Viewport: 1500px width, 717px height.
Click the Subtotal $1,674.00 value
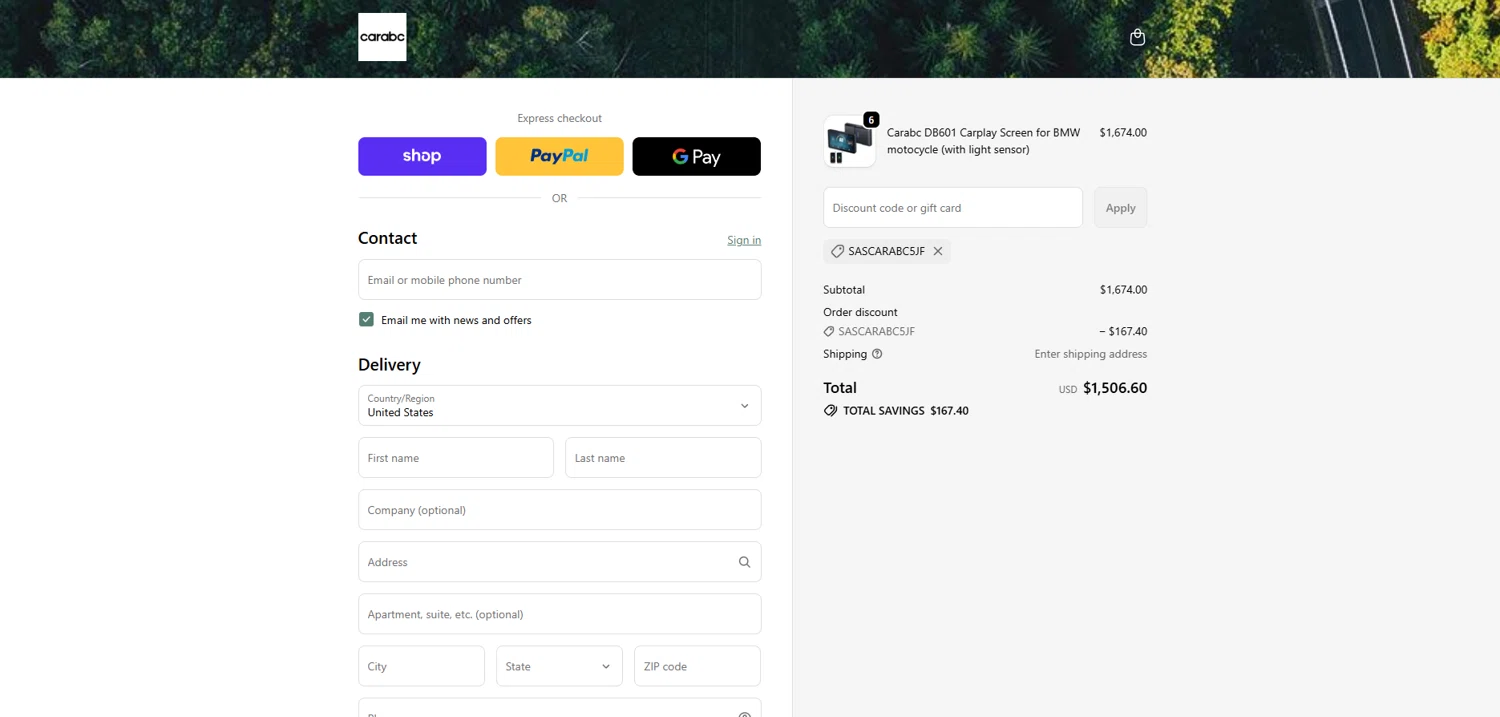tap(1123, 290)
